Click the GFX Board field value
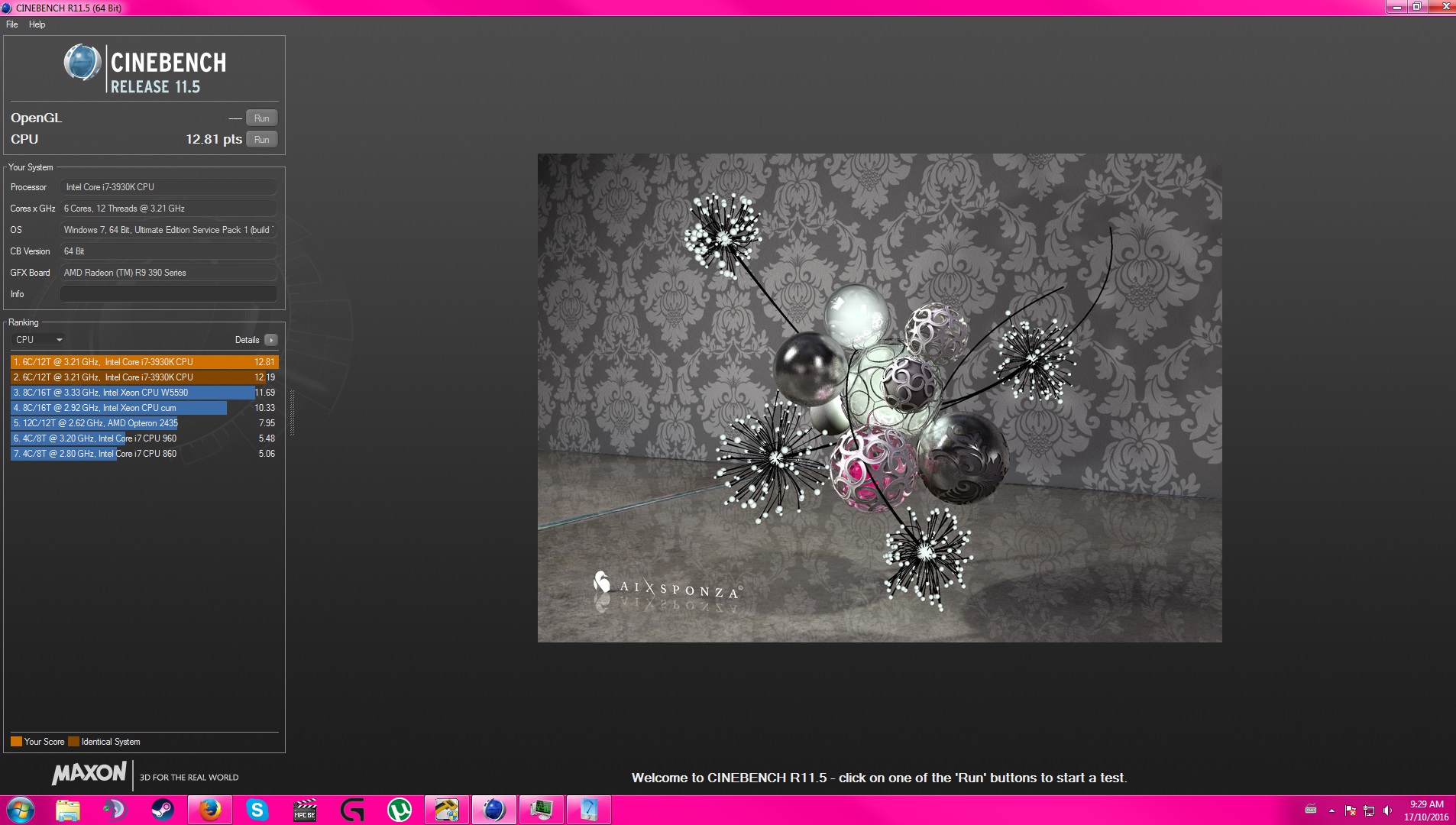This screenshot has height=825, width=1456. click(x=168, y=273)
